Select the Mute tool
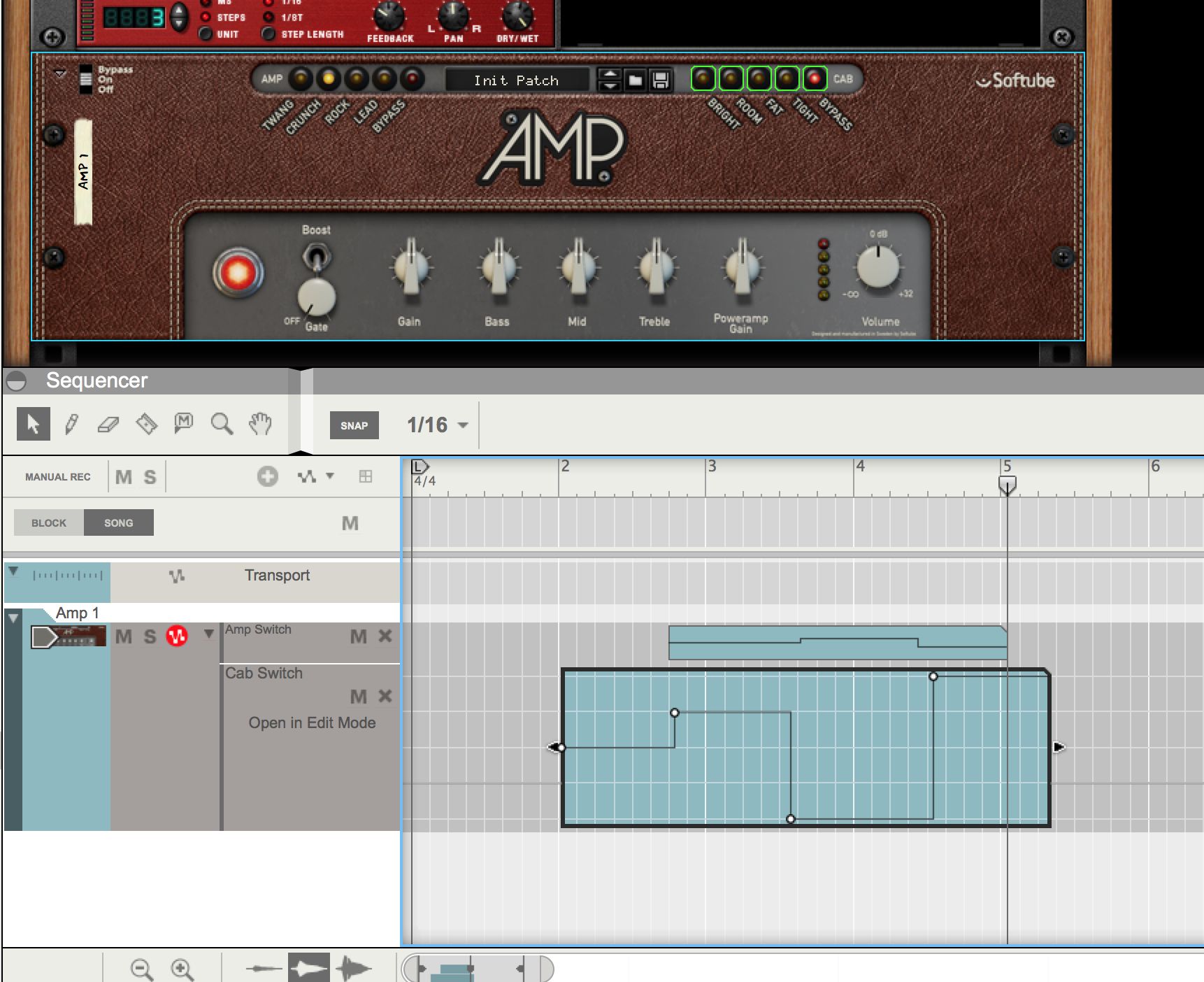The height and width of the screenshot is (982, 1204). coord(183,422)
